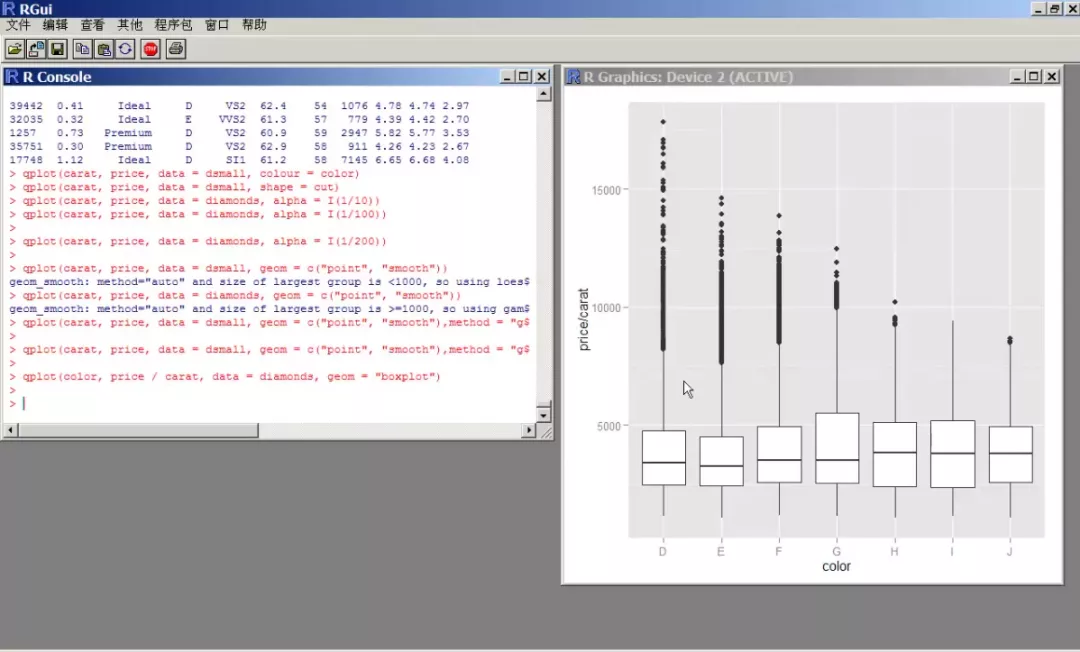Click the console horizontal scrollbar thumb
The height and width of the screenshot is (652, 1080).
coord(137,431)
